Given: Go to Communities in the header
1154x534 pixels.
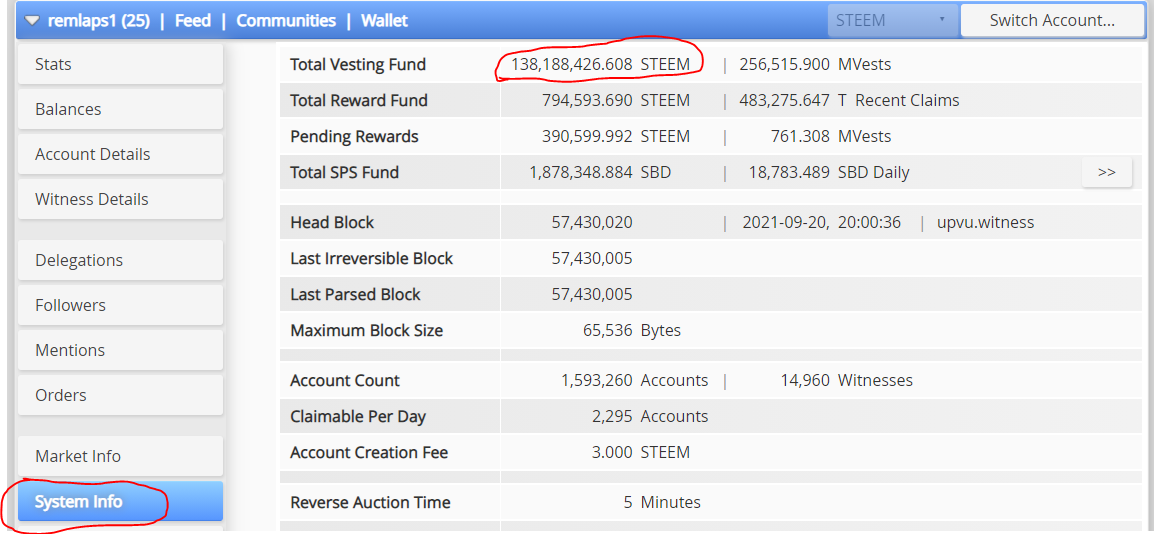Looking at the screenshot, I should click(x=286, y=20).
